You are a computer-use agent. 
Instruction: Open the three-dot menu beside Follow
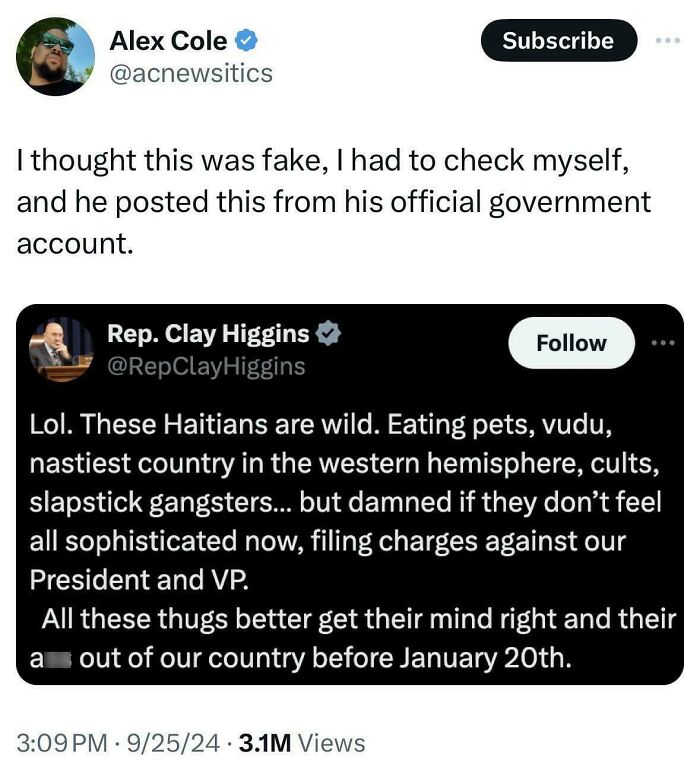pyautogui.click(x=663, y=343)
